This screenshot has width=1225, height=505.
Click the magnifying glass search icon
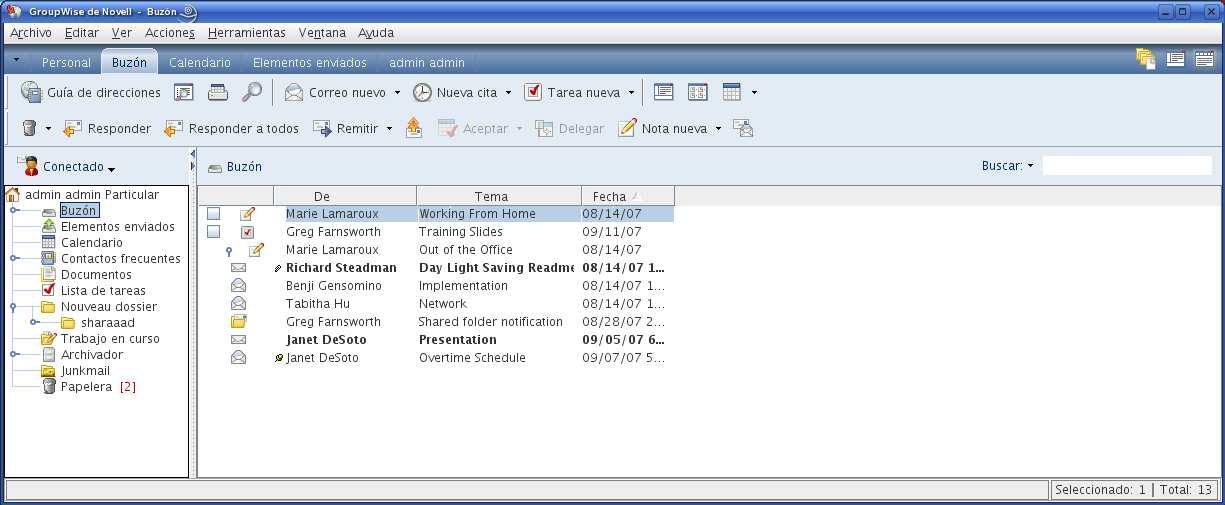click(252, 92)
